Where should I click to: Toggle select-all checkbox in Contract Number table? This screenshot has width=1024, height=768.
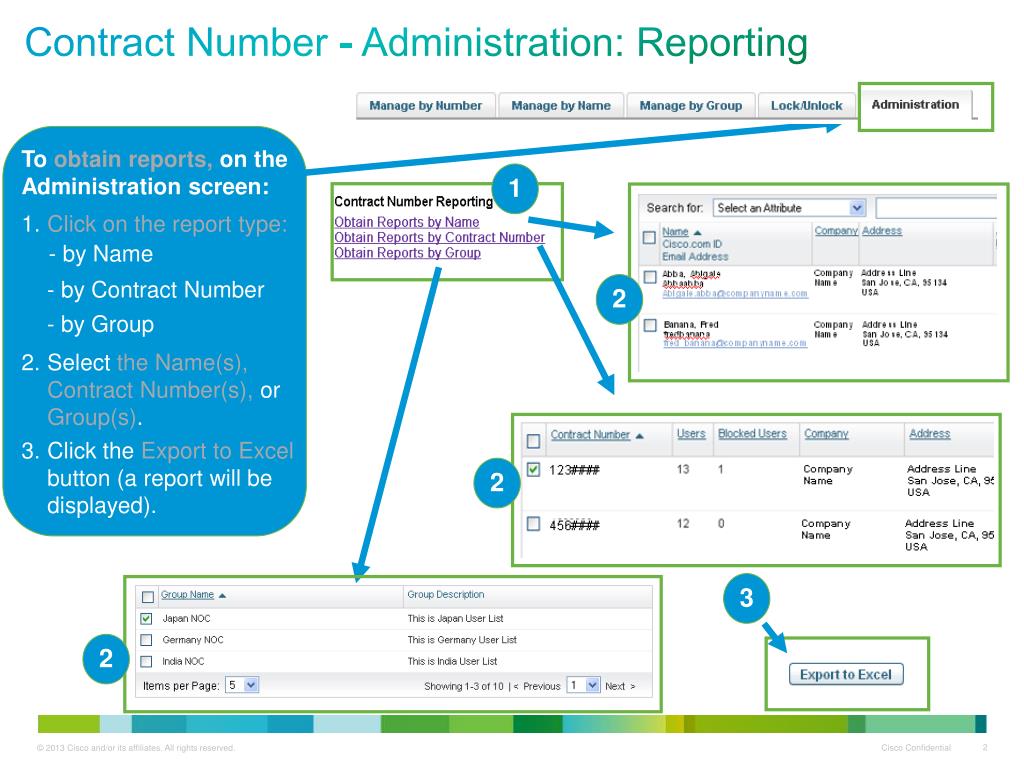[534, 441]
